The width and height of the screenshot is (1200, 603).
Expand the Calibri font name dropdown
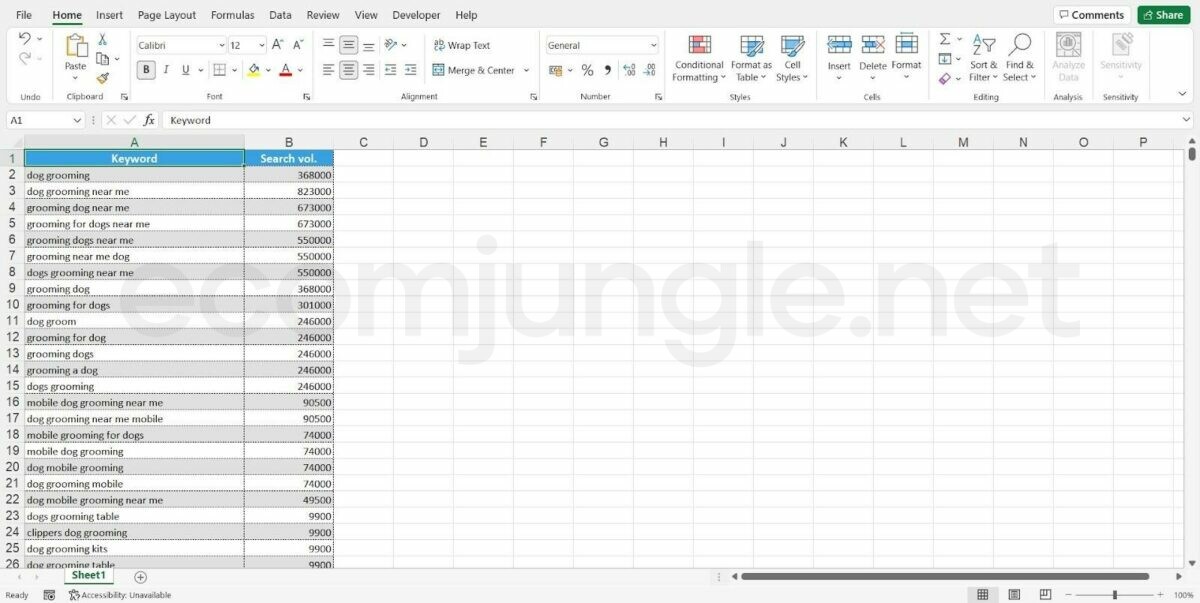point(221,45)
